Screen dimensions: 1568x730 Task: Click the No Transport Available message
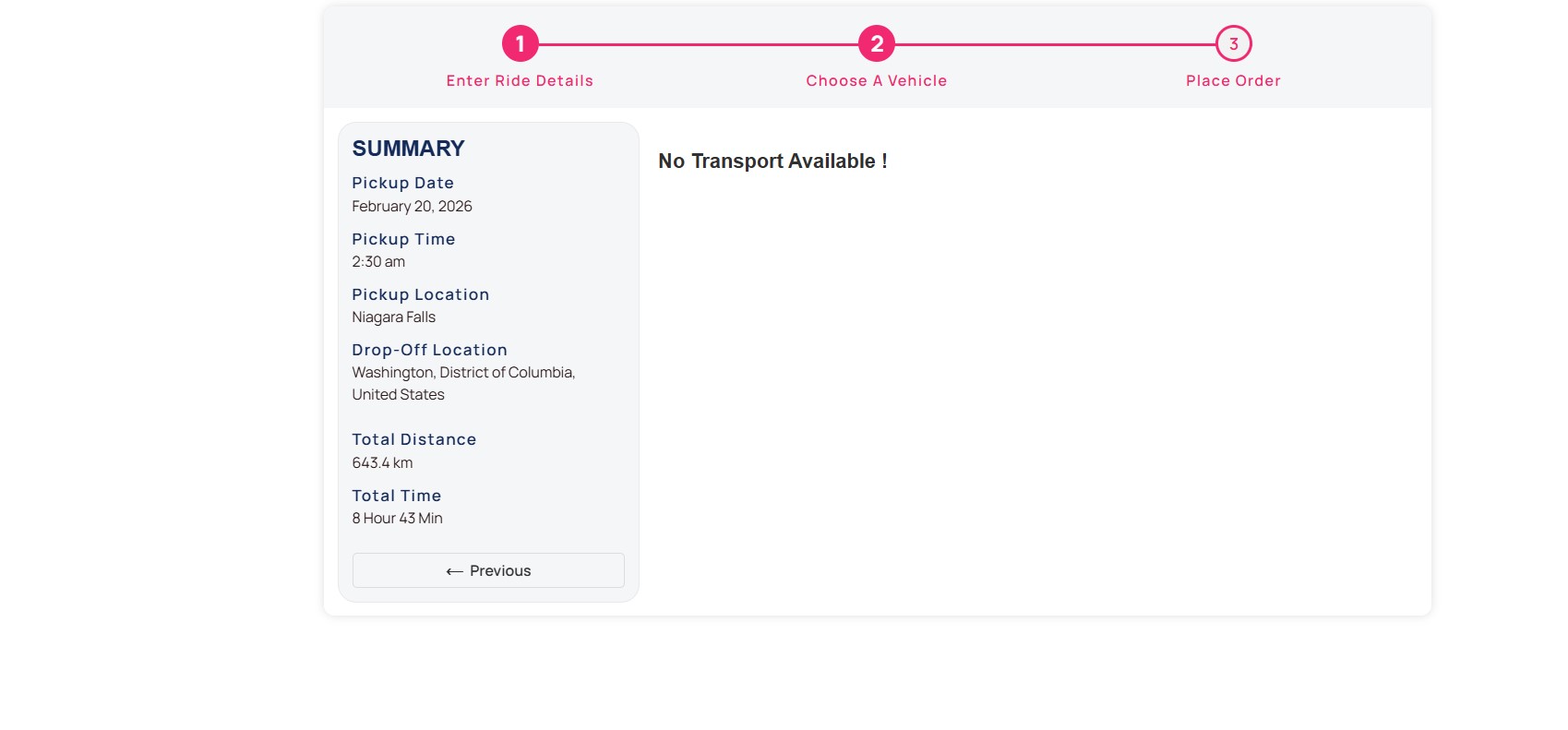(x=772, y=162)
